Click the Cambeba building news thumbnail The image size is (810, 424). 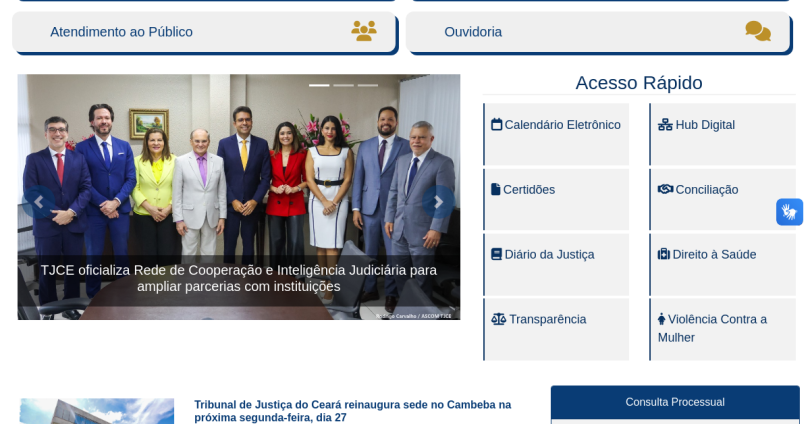click(x=97, y=411)
